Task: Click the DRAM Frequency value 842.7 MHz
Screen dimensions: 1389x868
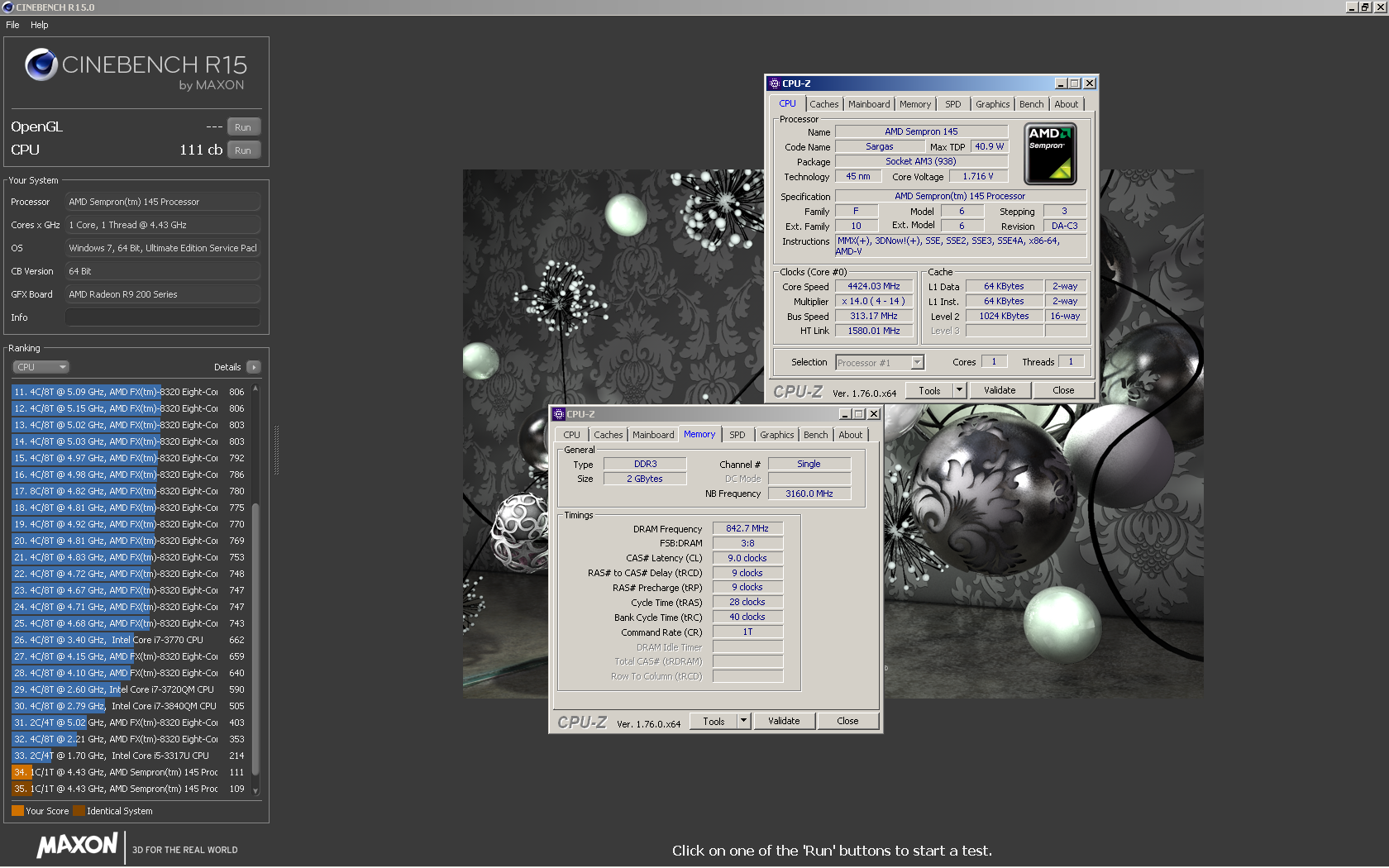Action: point(747,529)
